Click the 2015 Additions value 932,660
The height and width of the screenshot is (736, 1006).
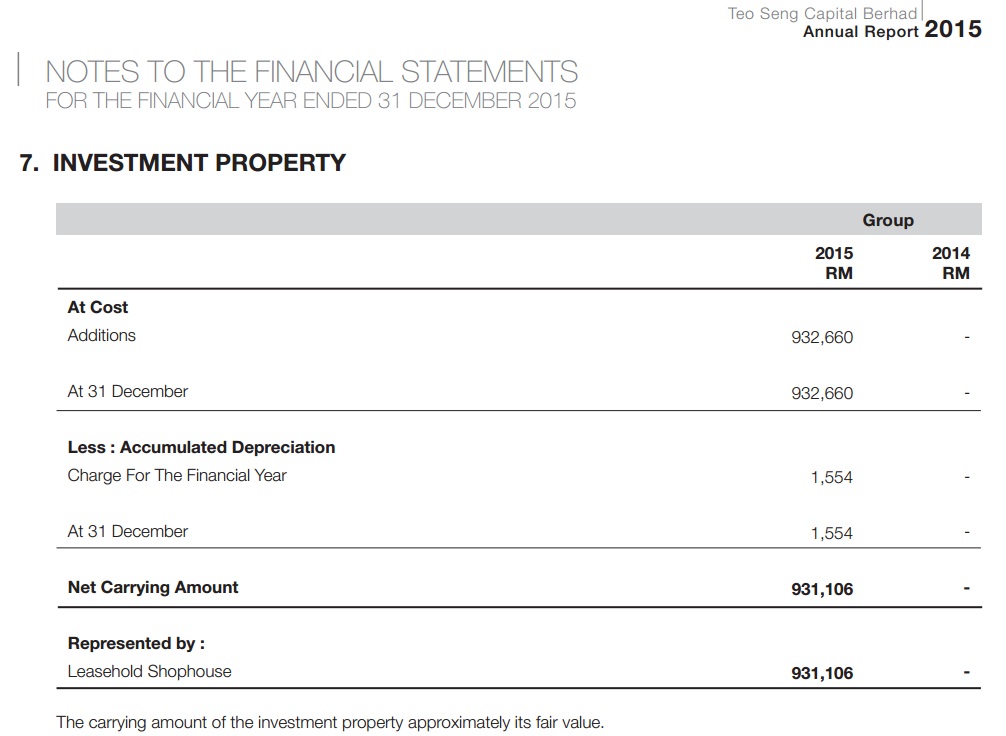coord(822,337)
